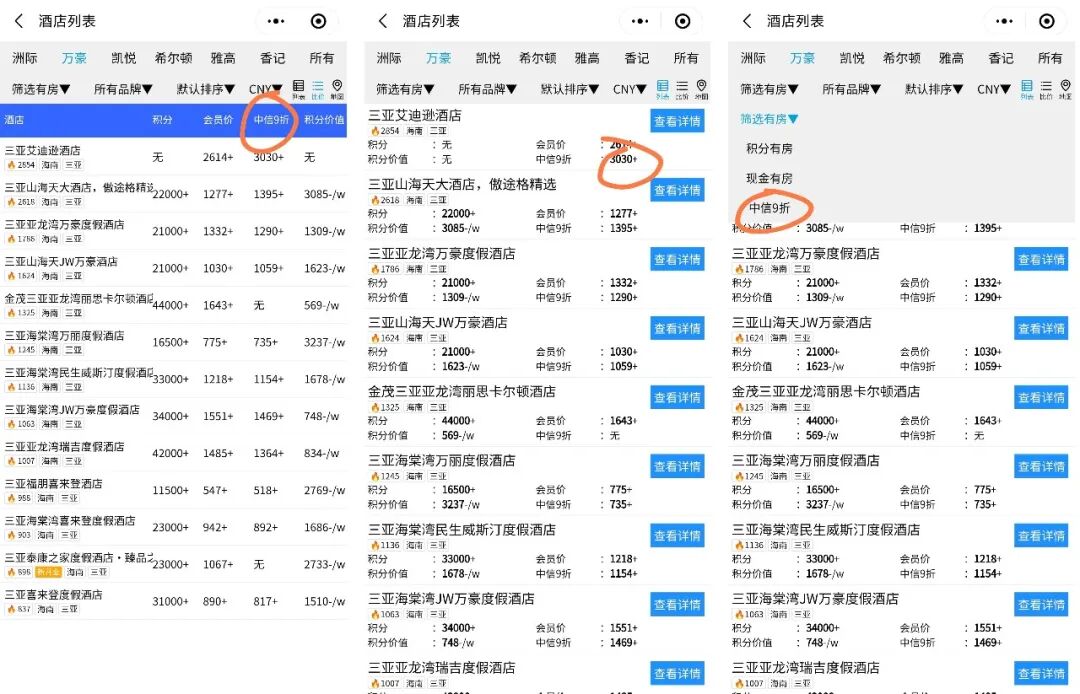The height and width of the screenshot is (694, 1080).
Task: Open 三亚亚龙湾万豪度假酒店 title in middle panel
Action: (x=442, y=253)
